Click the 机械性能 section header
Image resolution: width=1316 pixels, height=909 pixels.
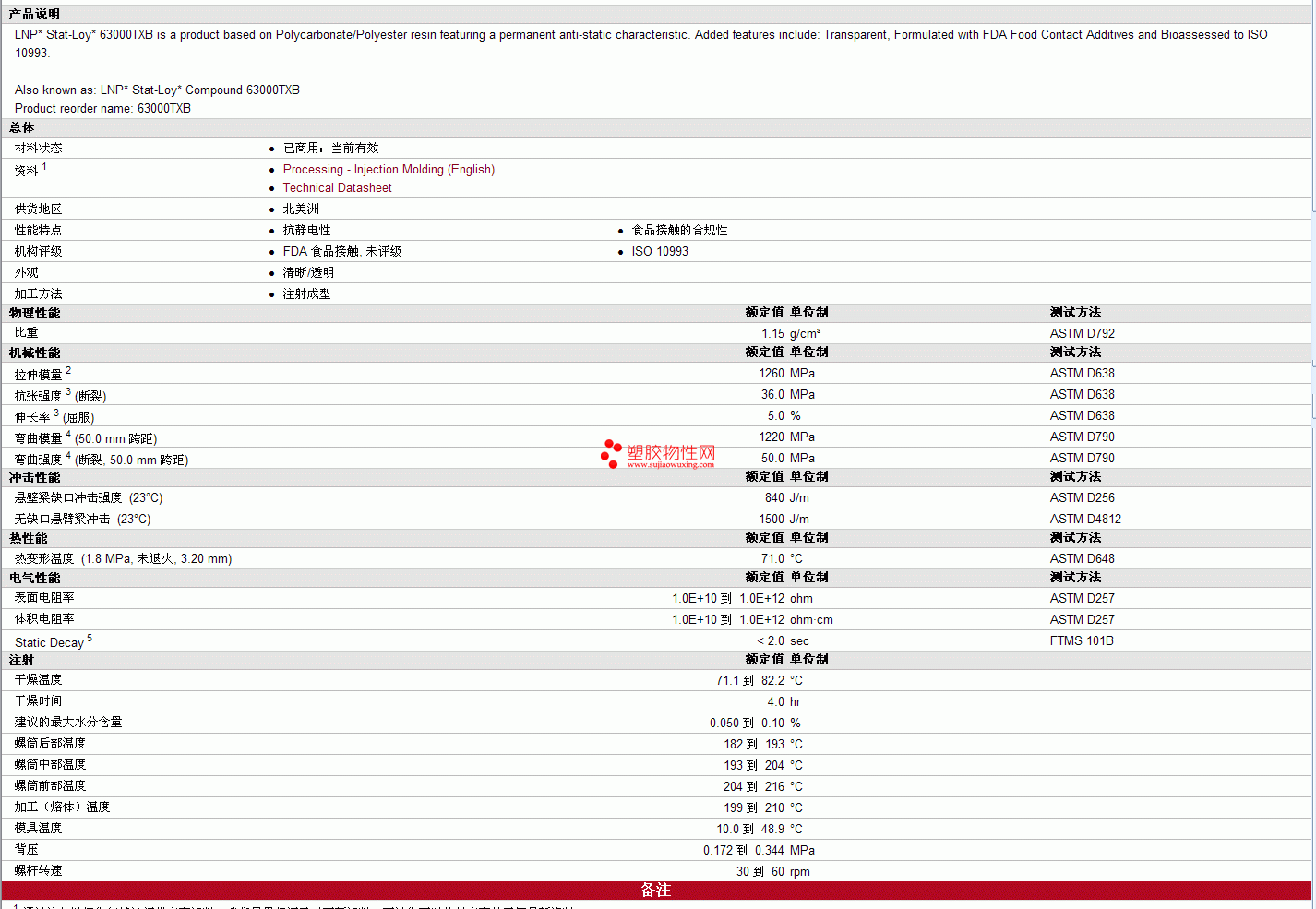coord(35,353)
